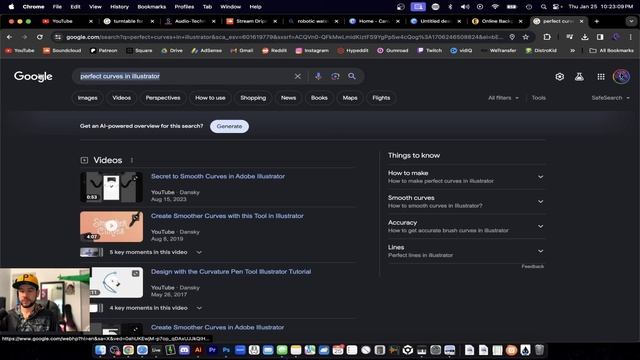The image size is (640, 360).
Task: Switch to the Stream Drip browser tab
Action: [x=251, y=21]
